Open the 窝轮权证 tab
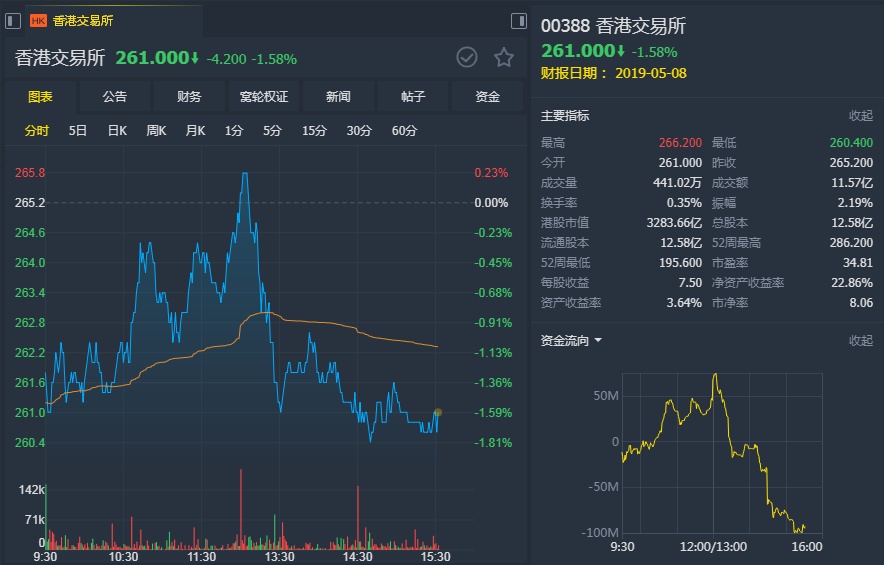Image resolution: width=884 pixels, height=565 pixels. pos(264,97)
